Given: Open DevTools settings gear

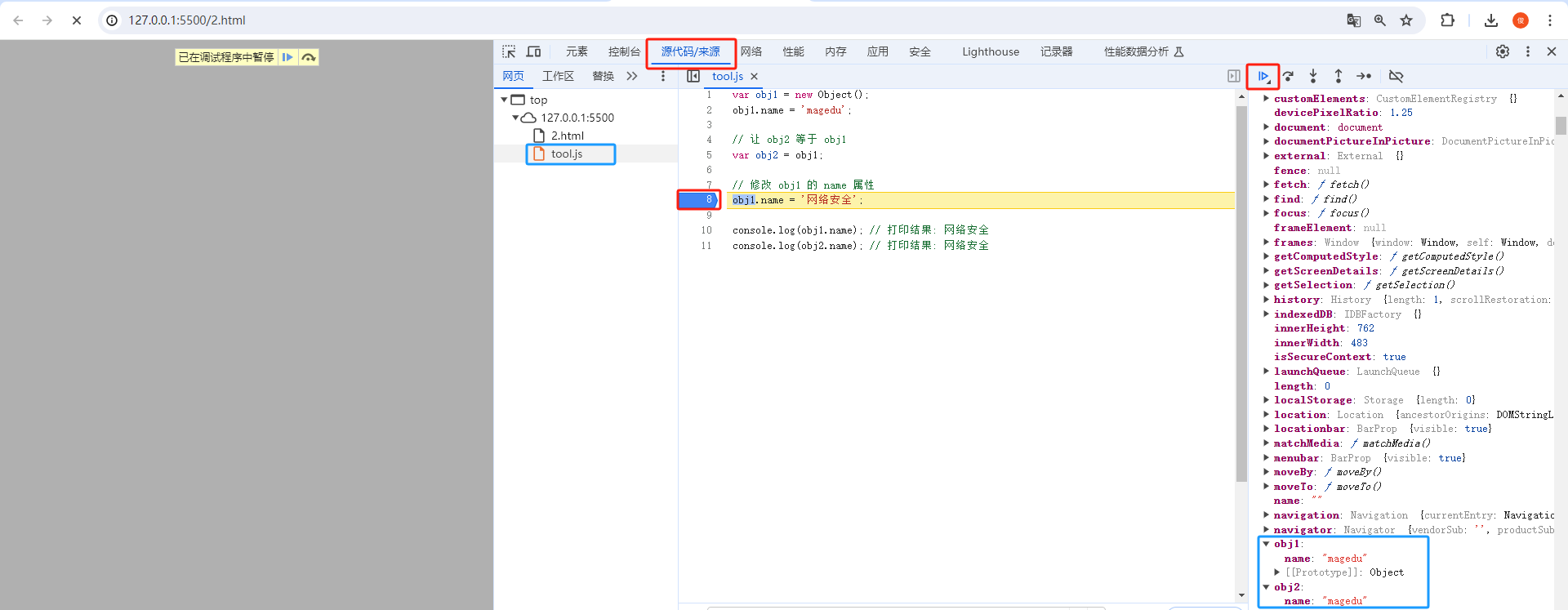Looking at the screenshot, I should [x=1503, y=51].
